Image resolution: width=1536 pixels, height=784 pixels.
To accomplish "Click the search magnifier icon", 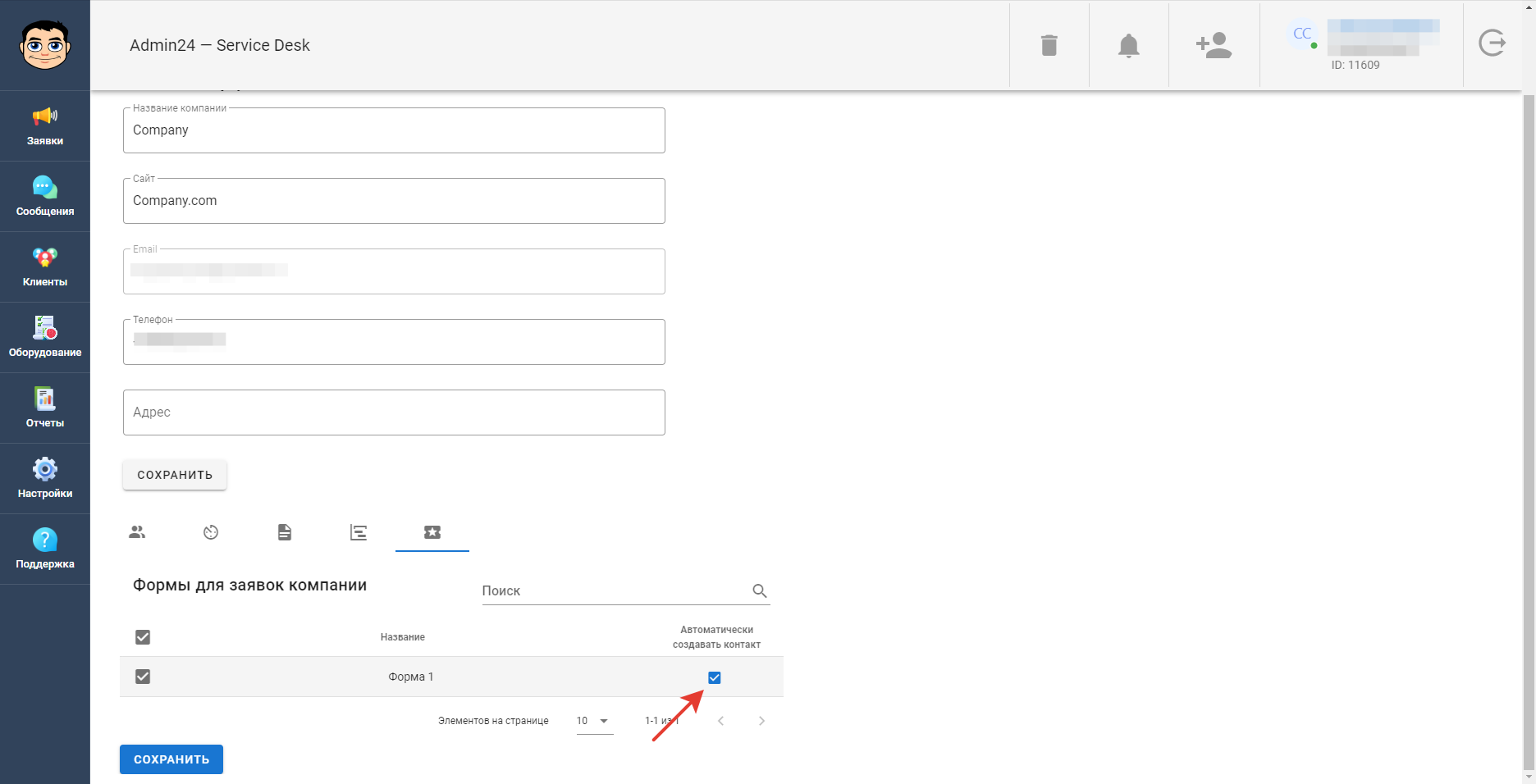I will point(760,590).
